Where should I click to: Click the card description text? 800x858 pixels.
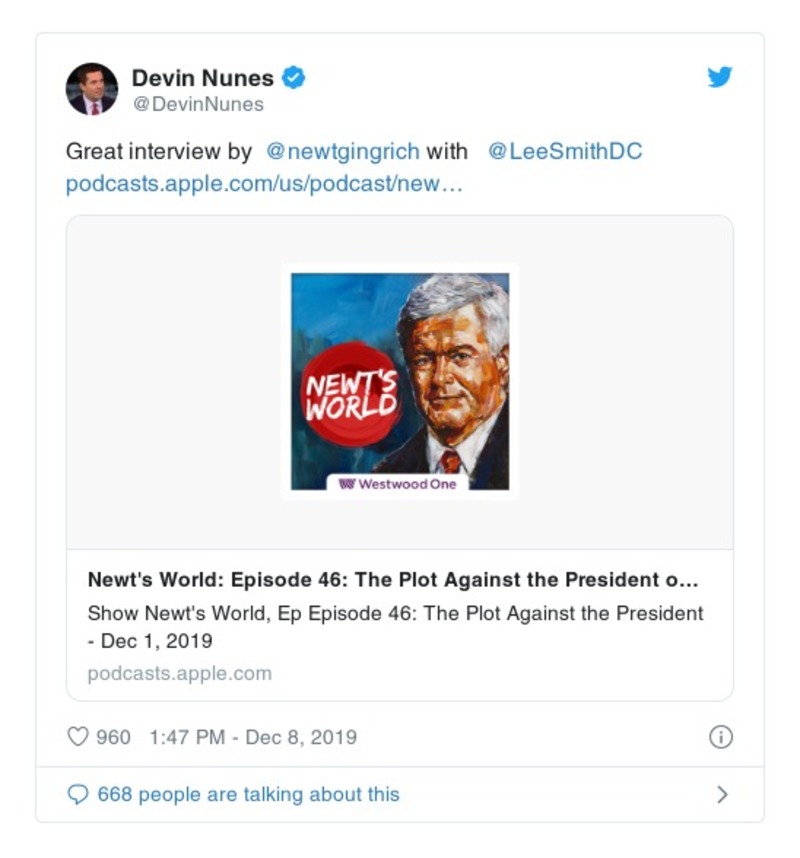click(x=395, y=627)
